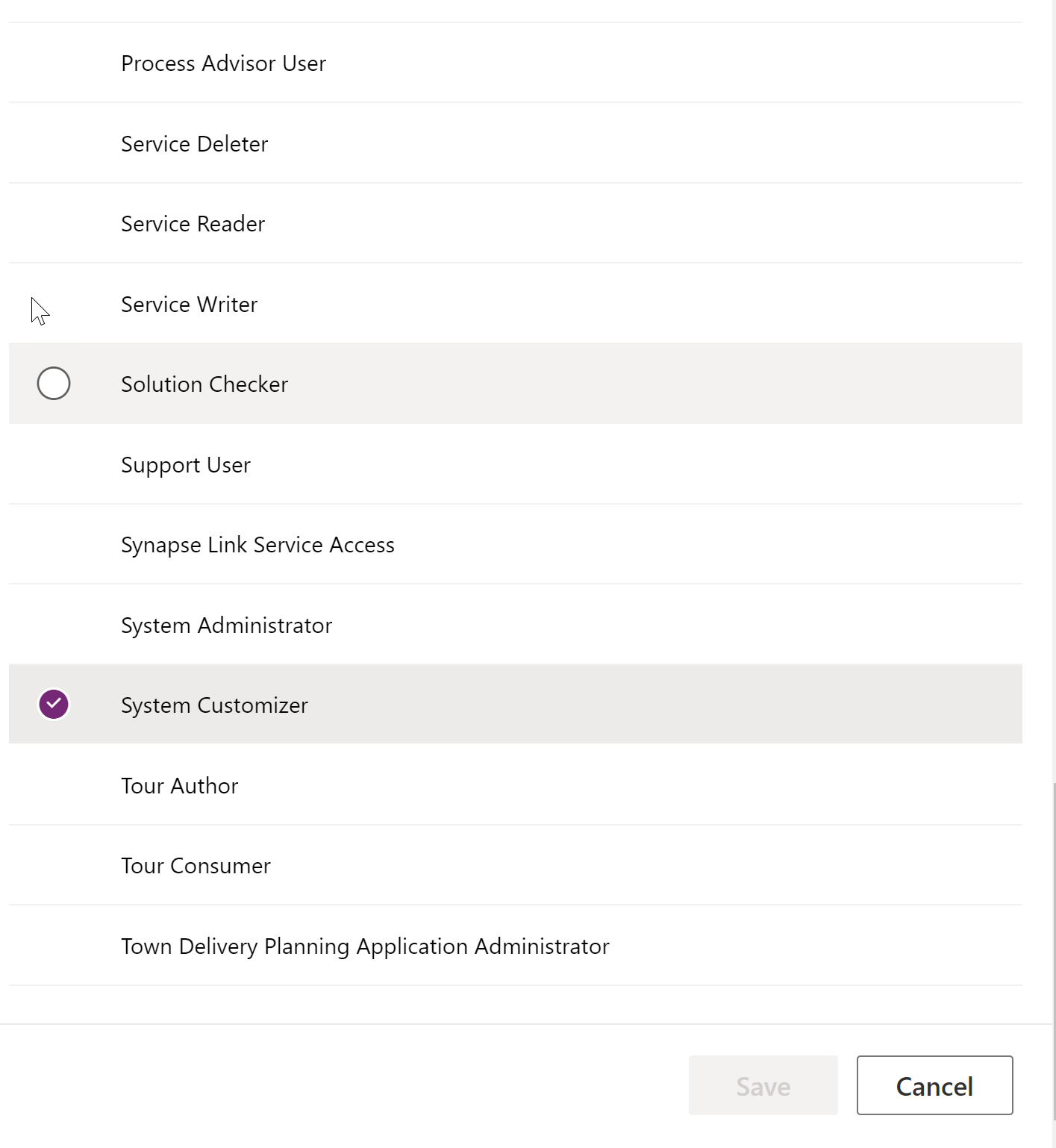
Task: Select the Support User role
Action: point(185,465)
